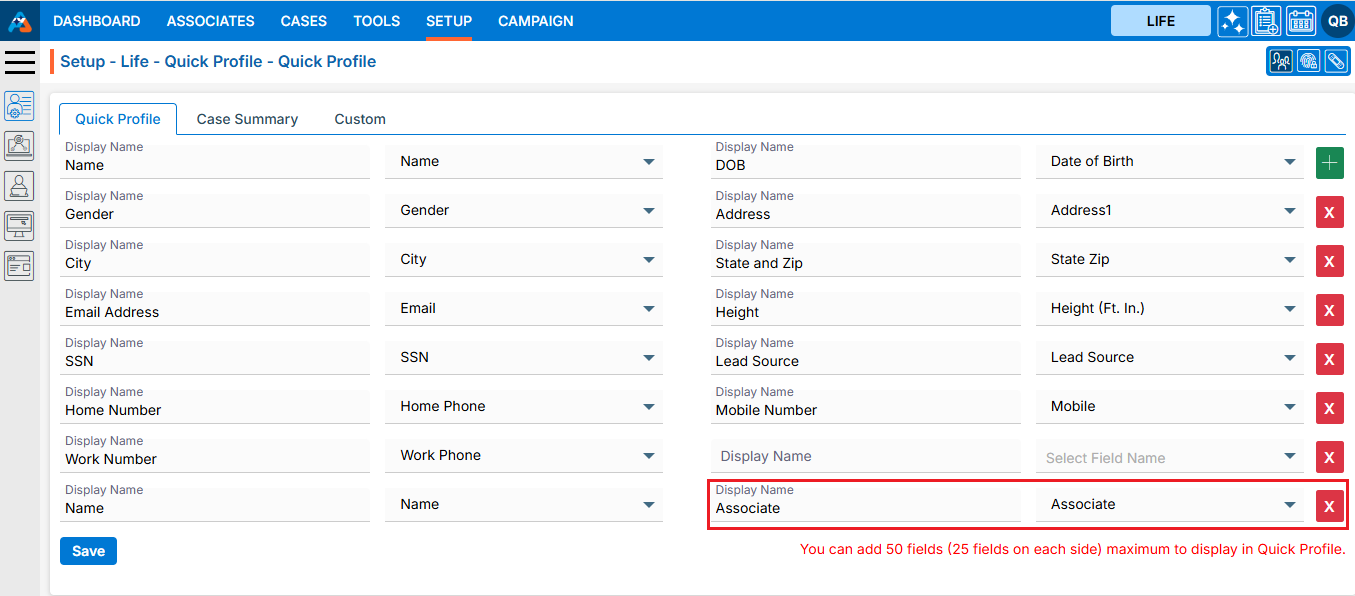Click the family group icon
The image size is (1355, 596).
1281,62
